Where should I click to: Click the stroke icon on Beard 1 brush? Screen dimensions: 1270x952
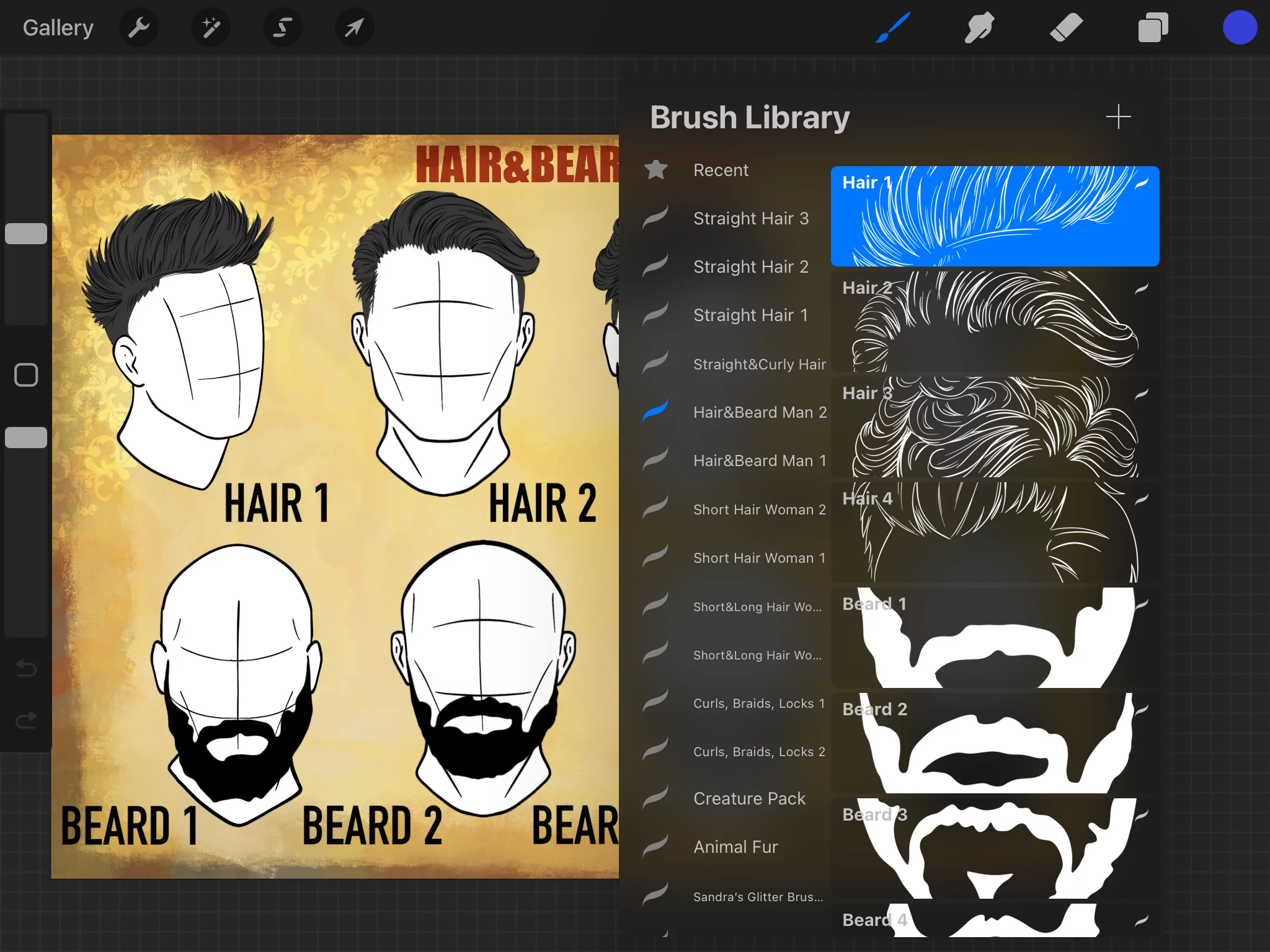[1142, 604]
